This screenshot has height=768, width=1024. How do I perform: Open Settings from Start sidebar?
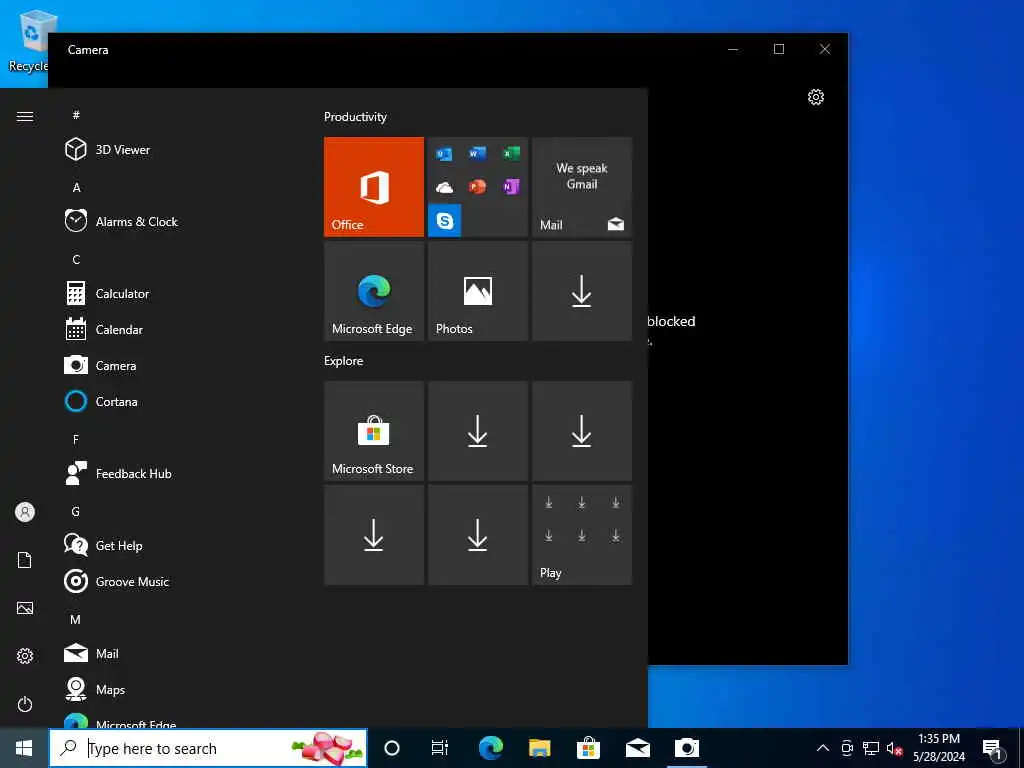[x=25, y=656]
